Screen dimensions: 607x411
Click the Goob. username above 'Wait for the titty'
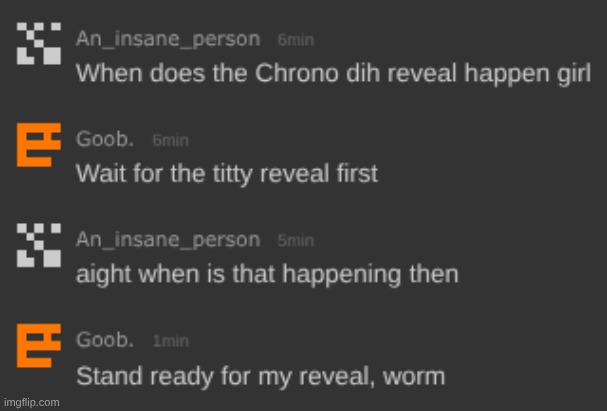click(x=105, y=139)
